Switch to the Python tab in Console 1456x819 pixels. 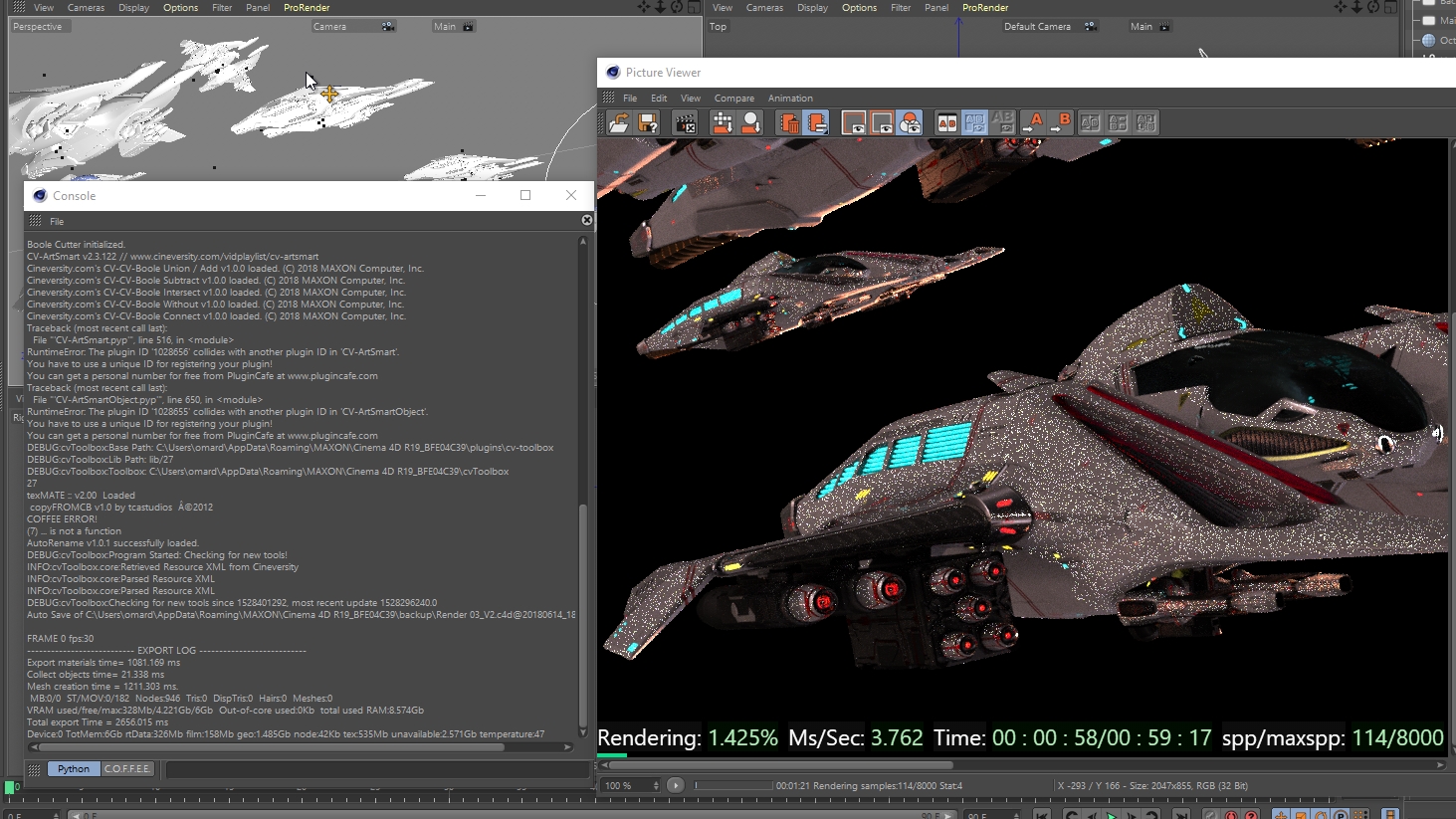click(x=74, y=769)
